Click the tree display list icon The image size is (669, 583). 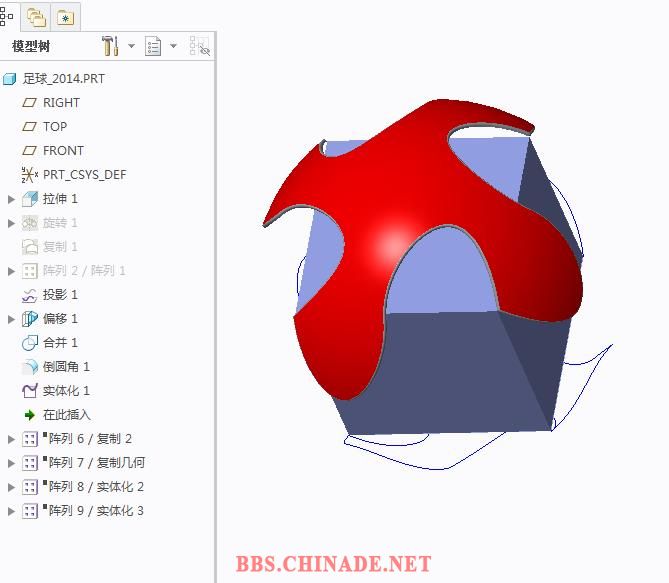(x=153, y=46)
